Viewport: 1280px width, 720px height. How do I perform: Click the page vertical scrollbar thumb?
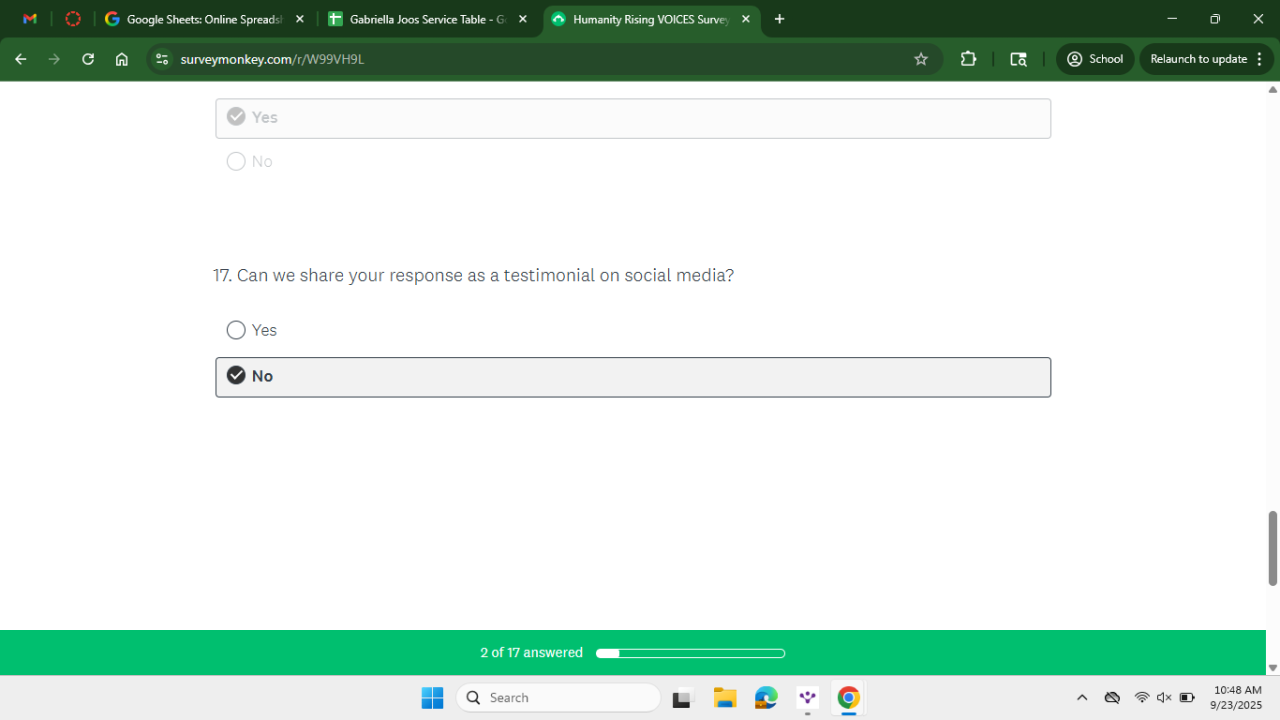point(1273,548)
